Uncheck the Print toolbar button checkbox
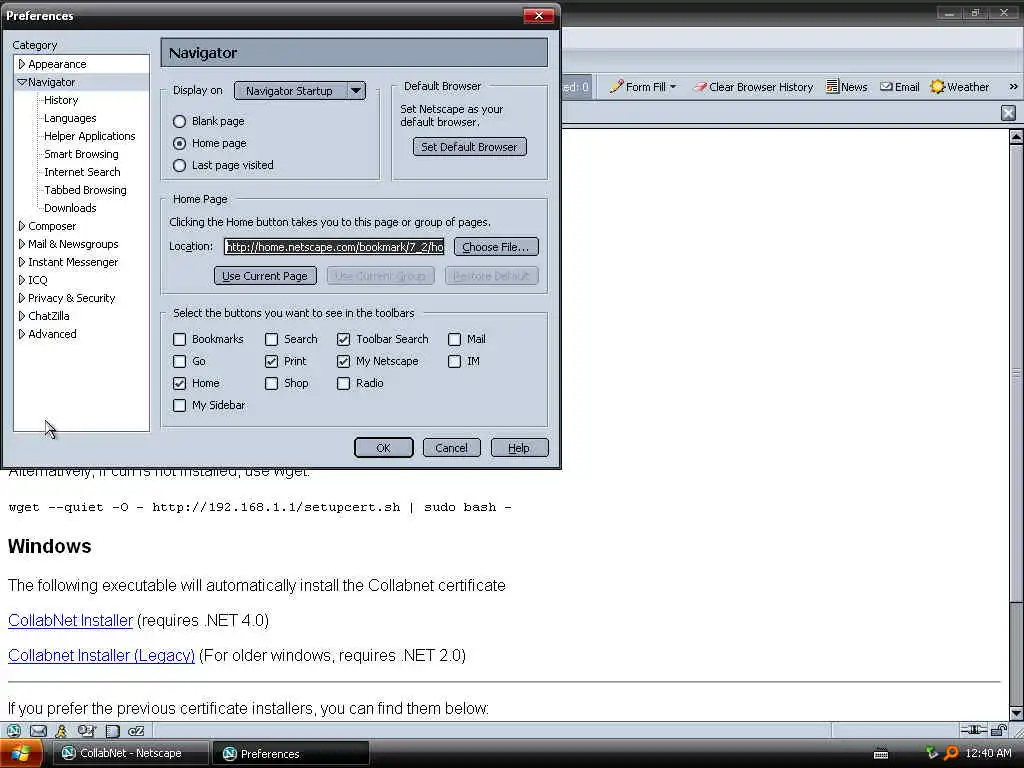 point(272,361)
